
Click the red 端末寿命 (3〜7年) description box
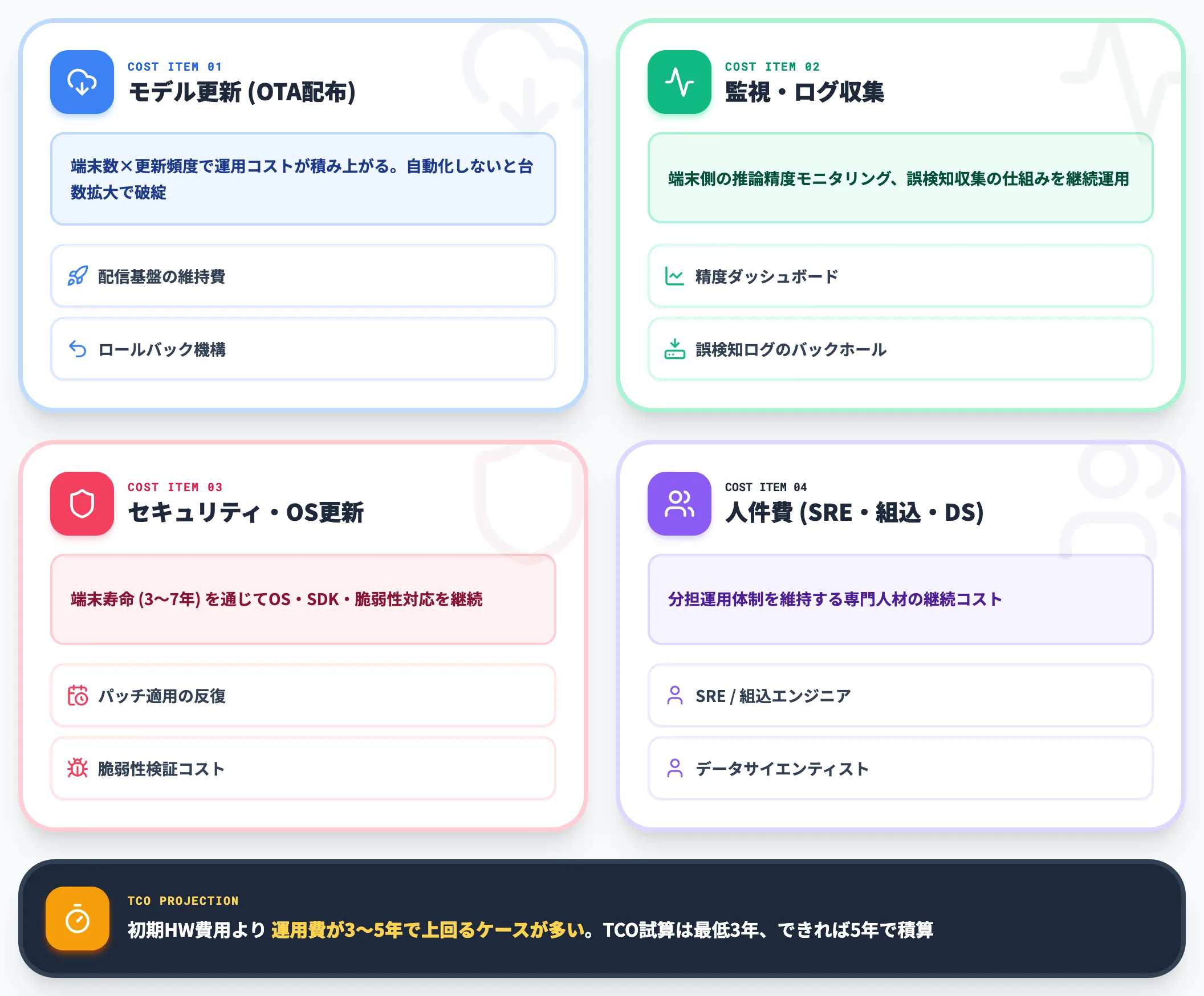click(x=303, y=599)
